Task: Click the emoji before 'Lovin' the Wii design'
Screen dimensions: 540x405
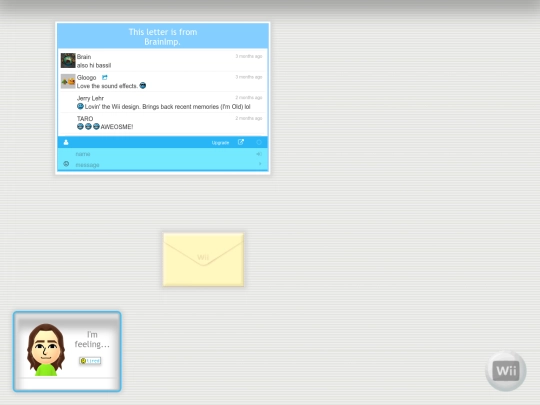Action: (80, 106)
